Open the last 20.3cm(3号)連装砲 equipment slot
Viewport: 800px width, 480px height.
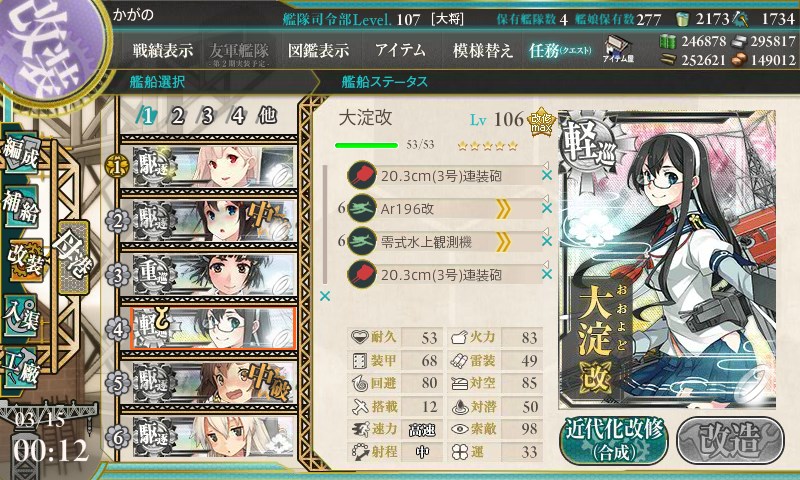coord(445,275)
